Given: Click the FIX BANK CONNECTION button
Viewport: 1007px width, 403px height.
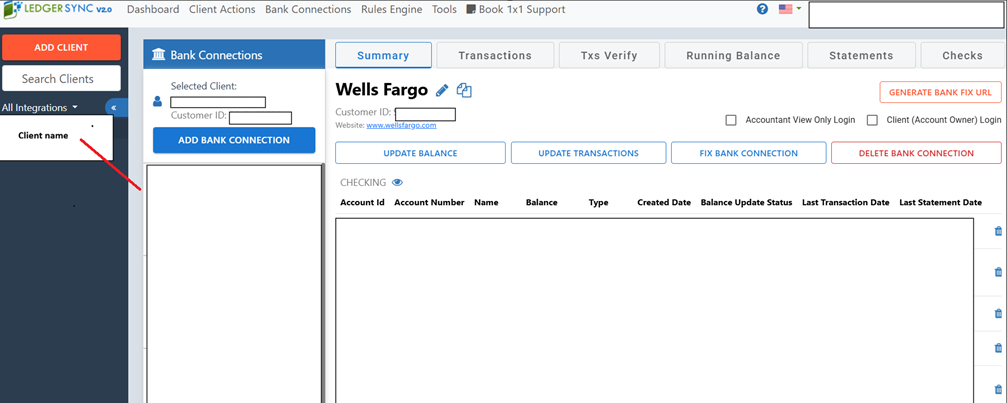Looking at the screenshot, I should [x=749, y=153].
